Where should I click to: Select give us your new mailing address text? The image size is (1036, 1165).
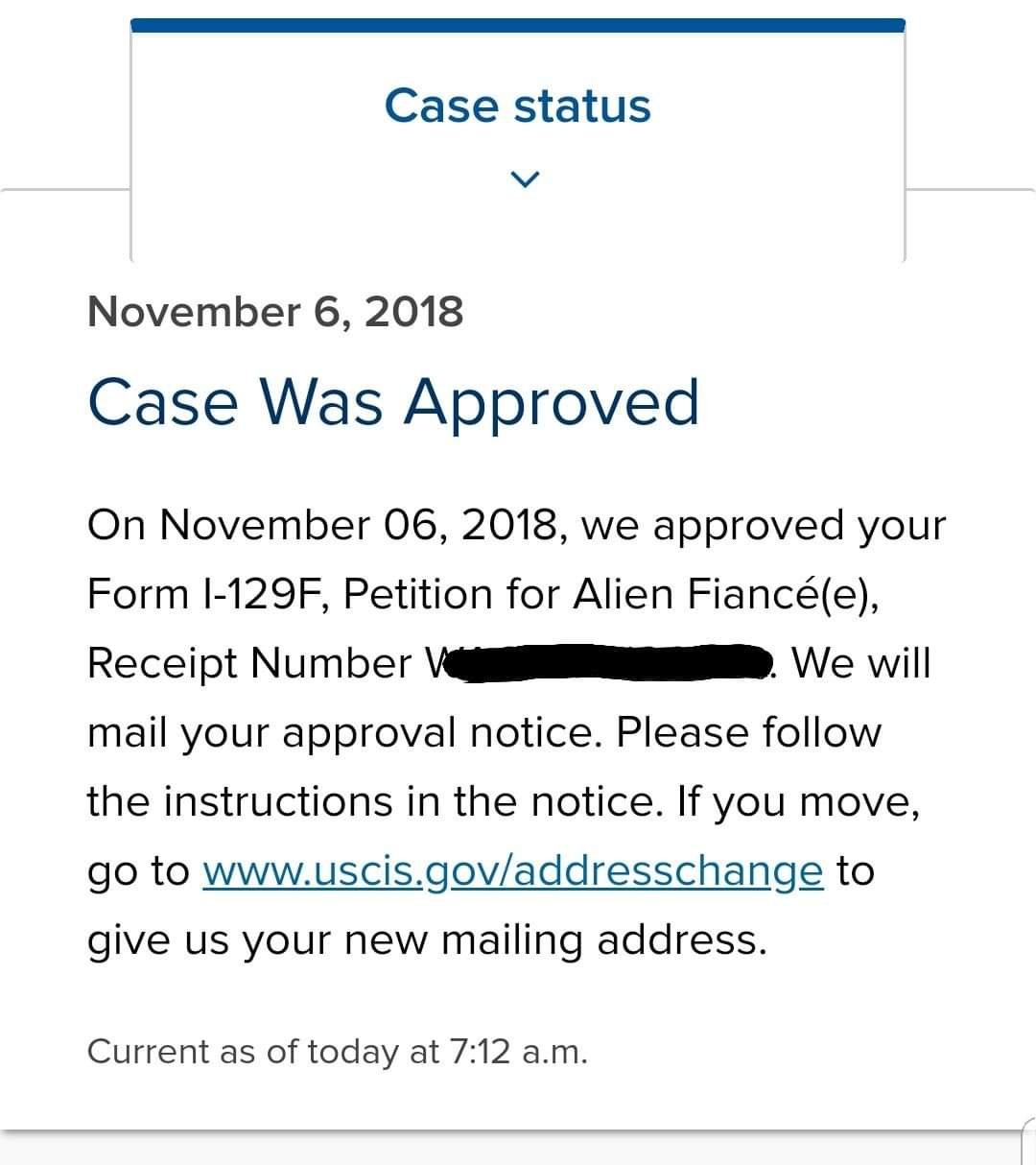(x=427, y=939)
